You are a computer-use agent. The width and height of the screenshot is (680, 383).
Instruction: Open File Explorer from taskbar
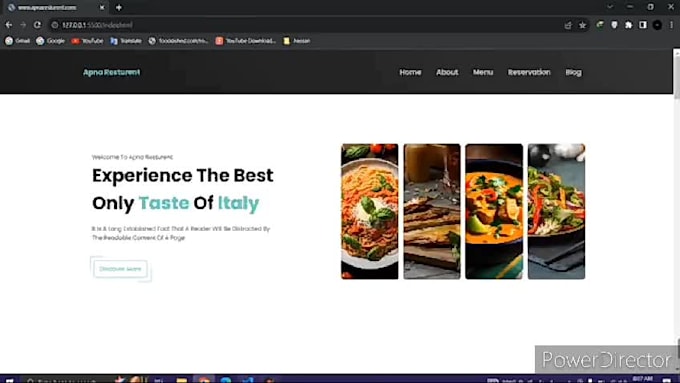tap(182, 380)
